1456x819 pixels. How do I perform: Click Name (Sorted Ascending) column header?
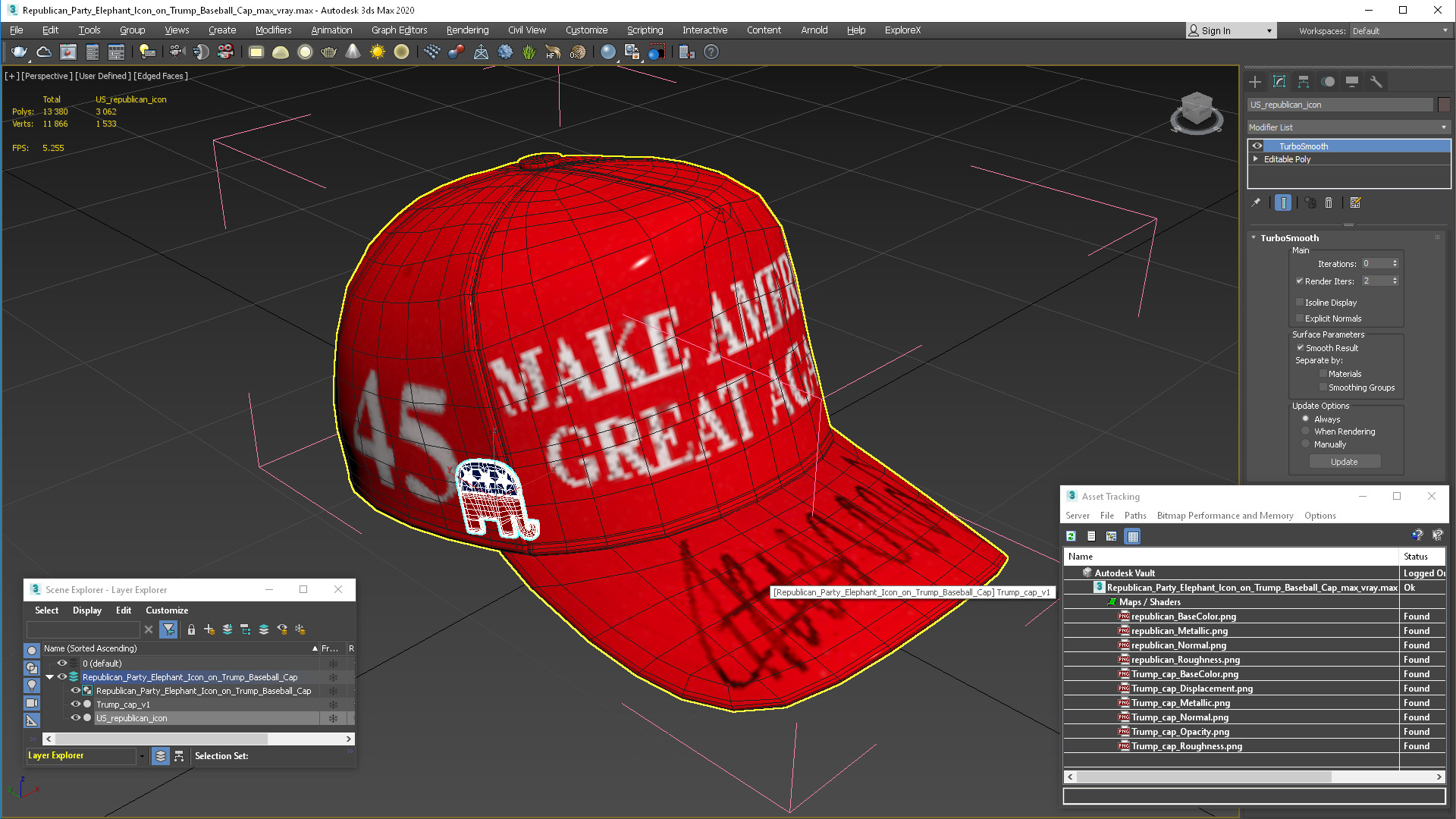(180, 648)
